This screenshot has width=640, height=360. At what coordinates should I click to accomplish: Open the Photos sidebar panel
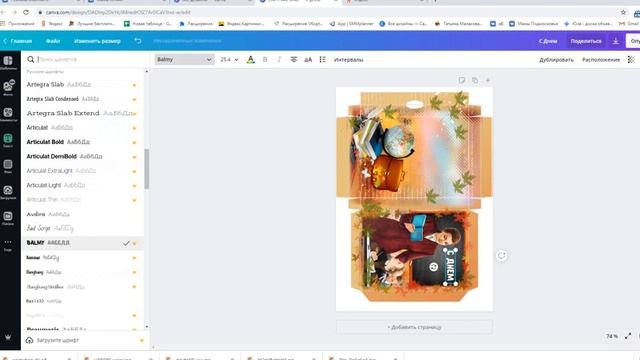click(x=8, y=87)
